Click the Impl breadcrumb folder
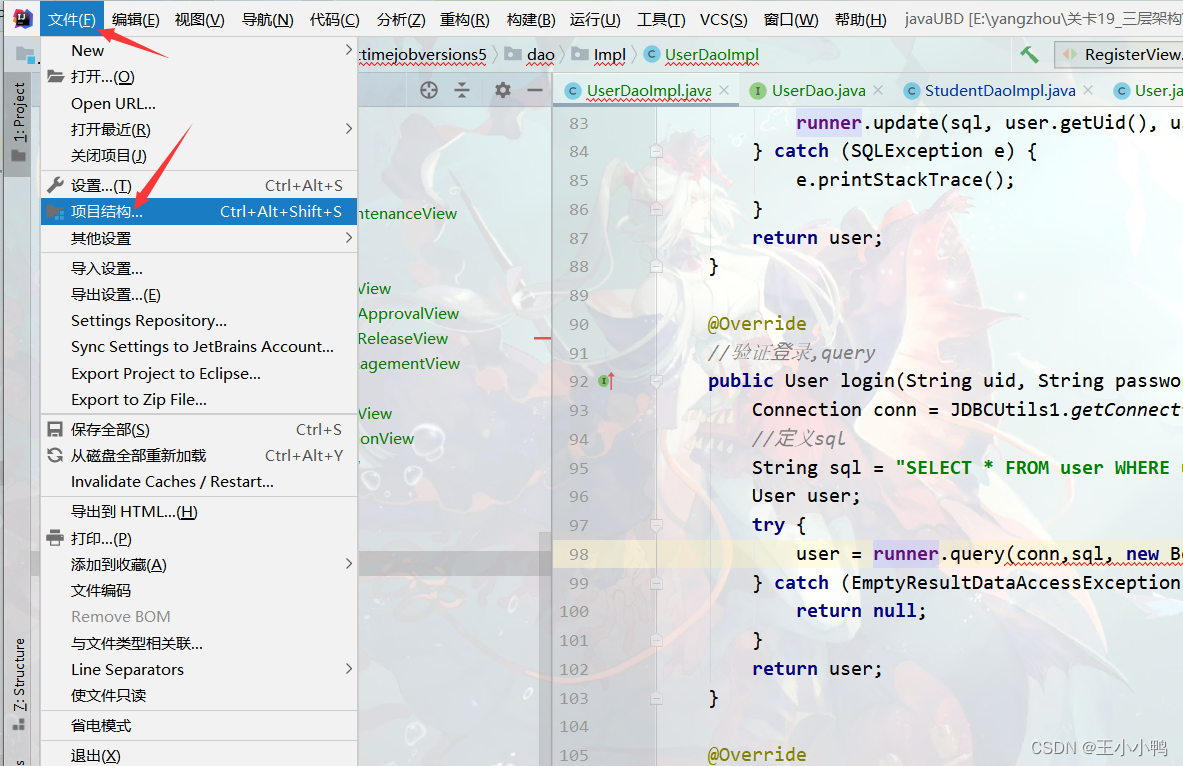This screenshot has width=1183, height=766. point(599,54)
